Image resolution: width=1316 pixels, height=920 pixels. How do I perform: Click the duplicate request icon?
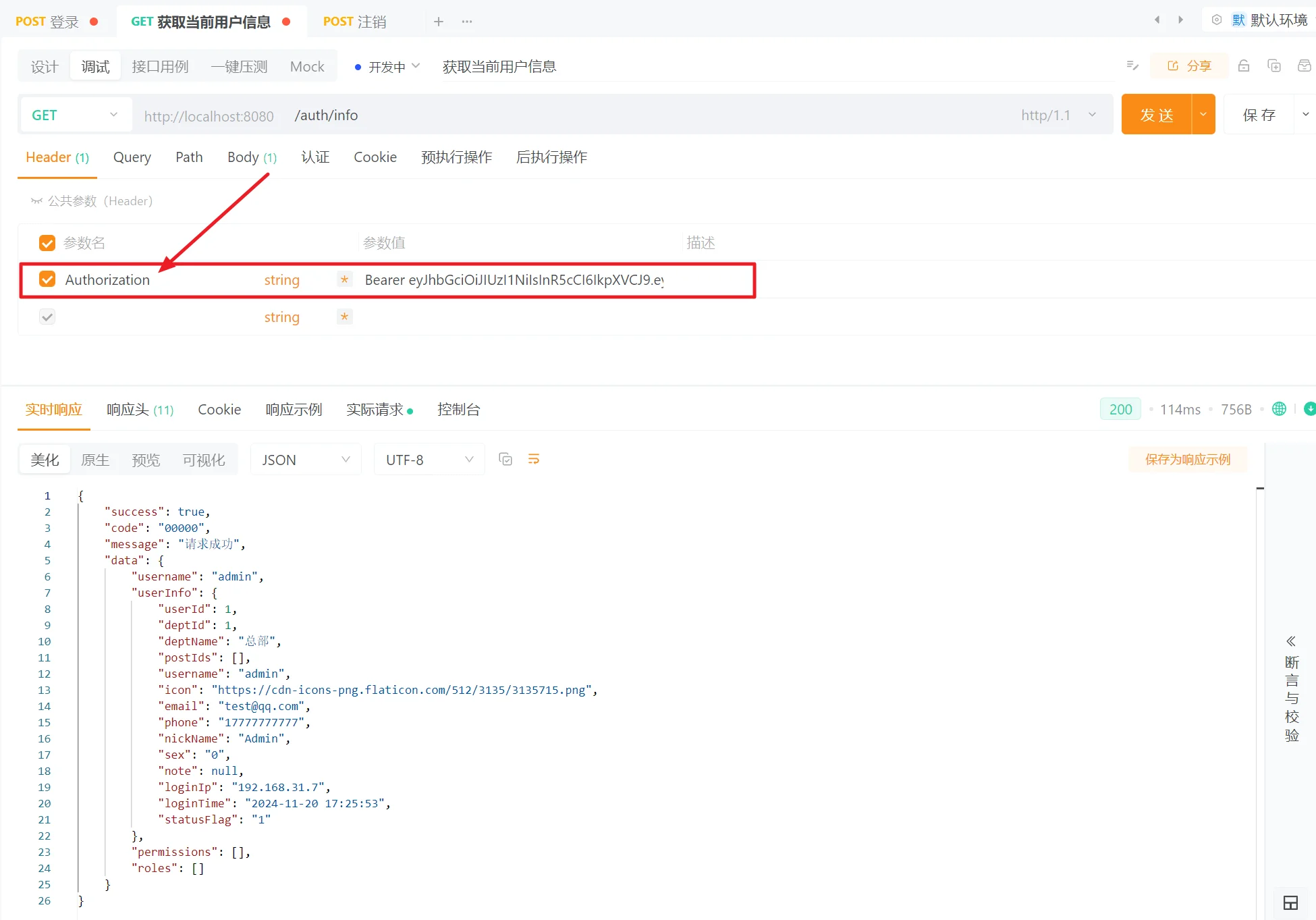[x=1274, y=65]
